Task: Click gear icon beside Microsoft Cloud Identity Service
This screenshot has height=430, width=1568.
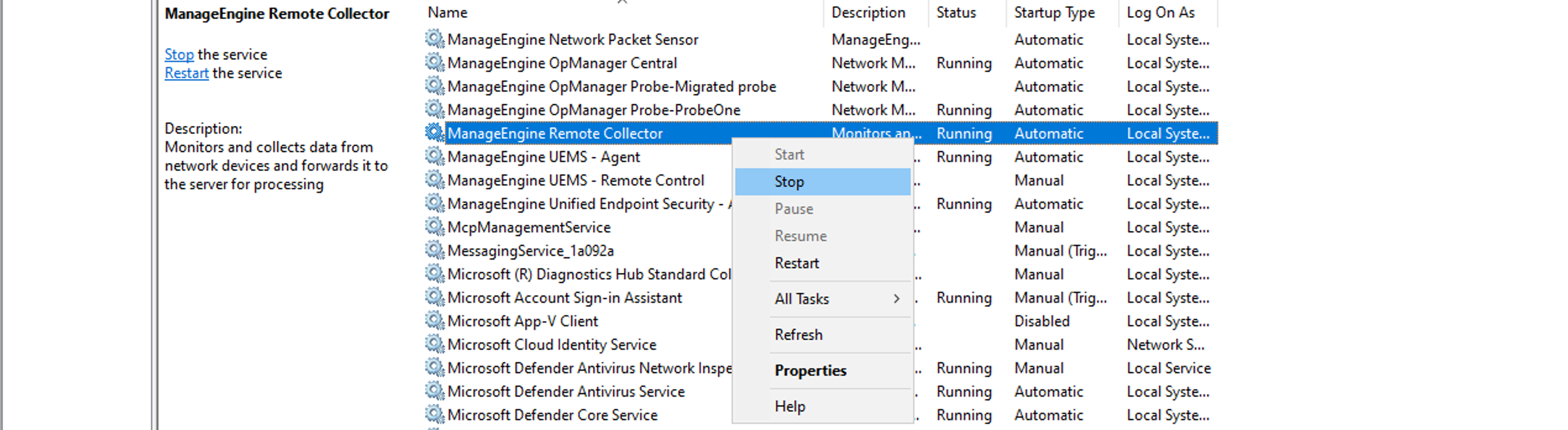Action: (434, 344)
